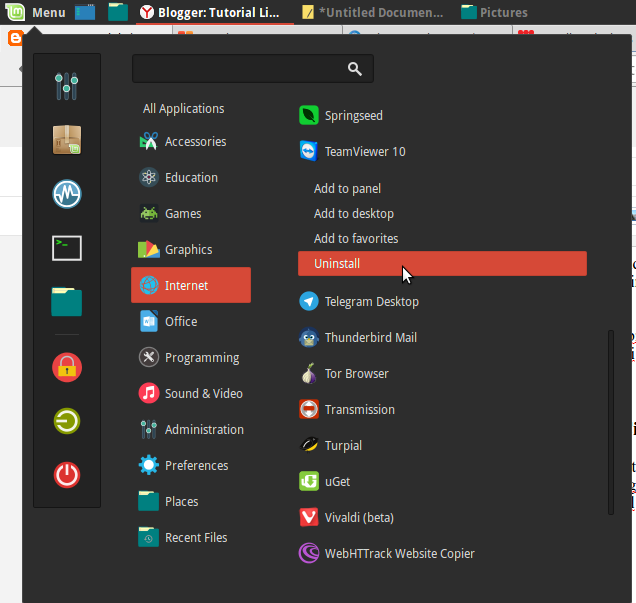Image resolution: width=636 pixels, height=603 pixels.
Task: Open the Games category
Action: click(191, 213)
